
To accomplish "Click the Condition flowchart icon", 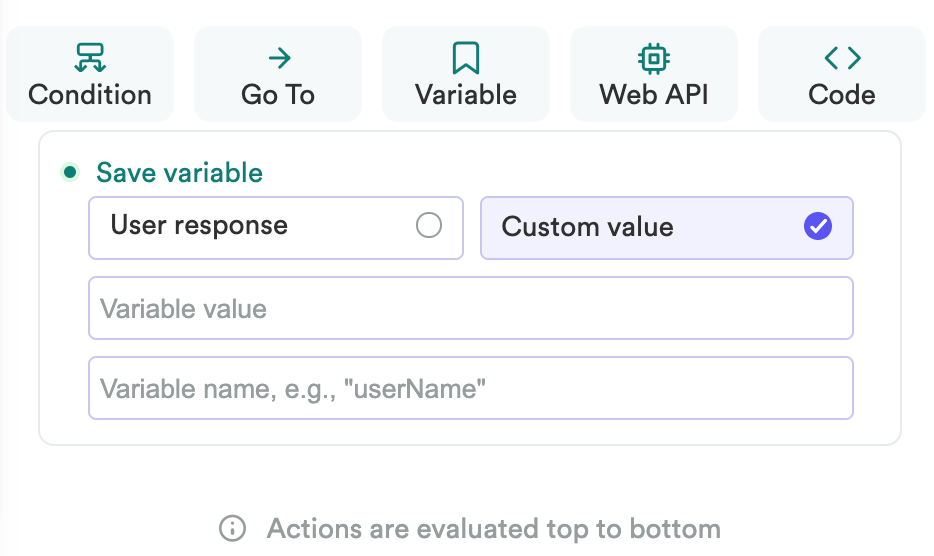I will (90, 58).
